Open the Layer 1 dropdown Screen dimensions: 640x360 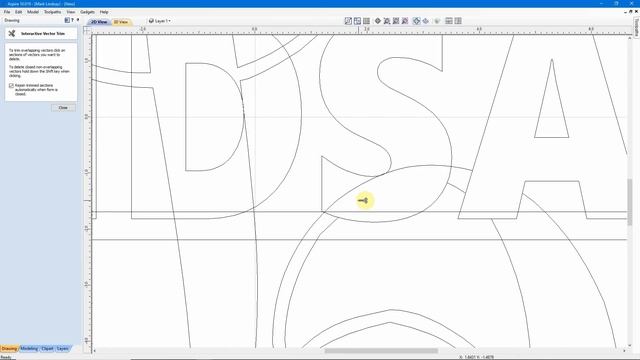(160, 21)
